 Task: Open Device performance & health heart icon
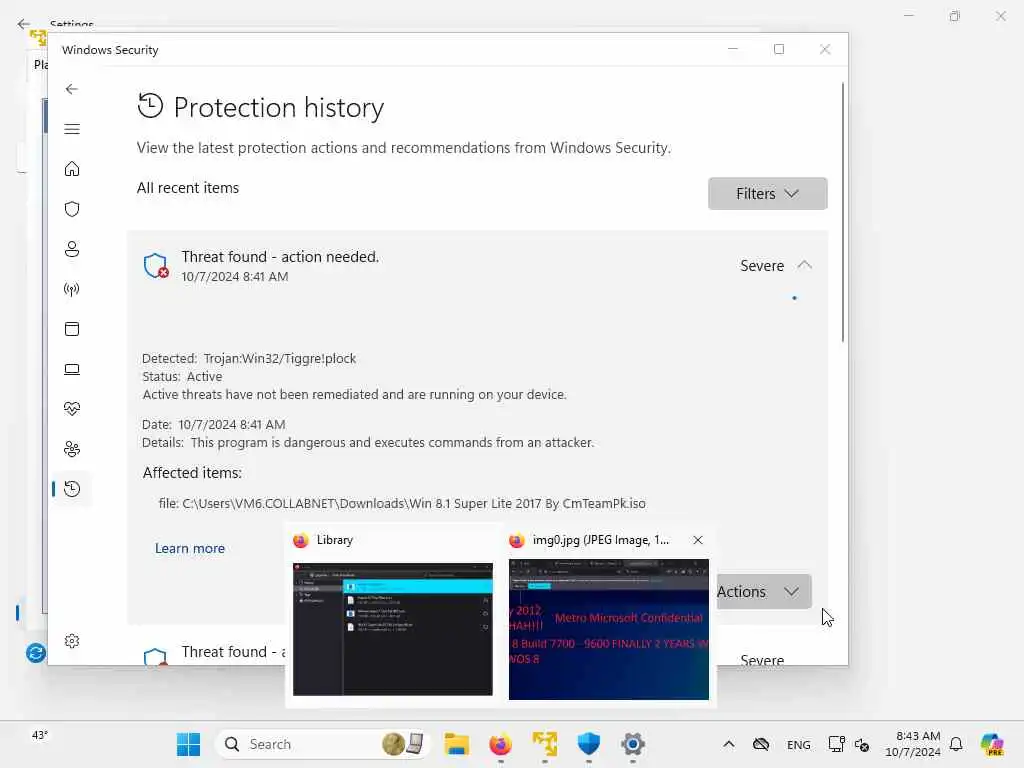pyautogui.click(x=72, y=409)
